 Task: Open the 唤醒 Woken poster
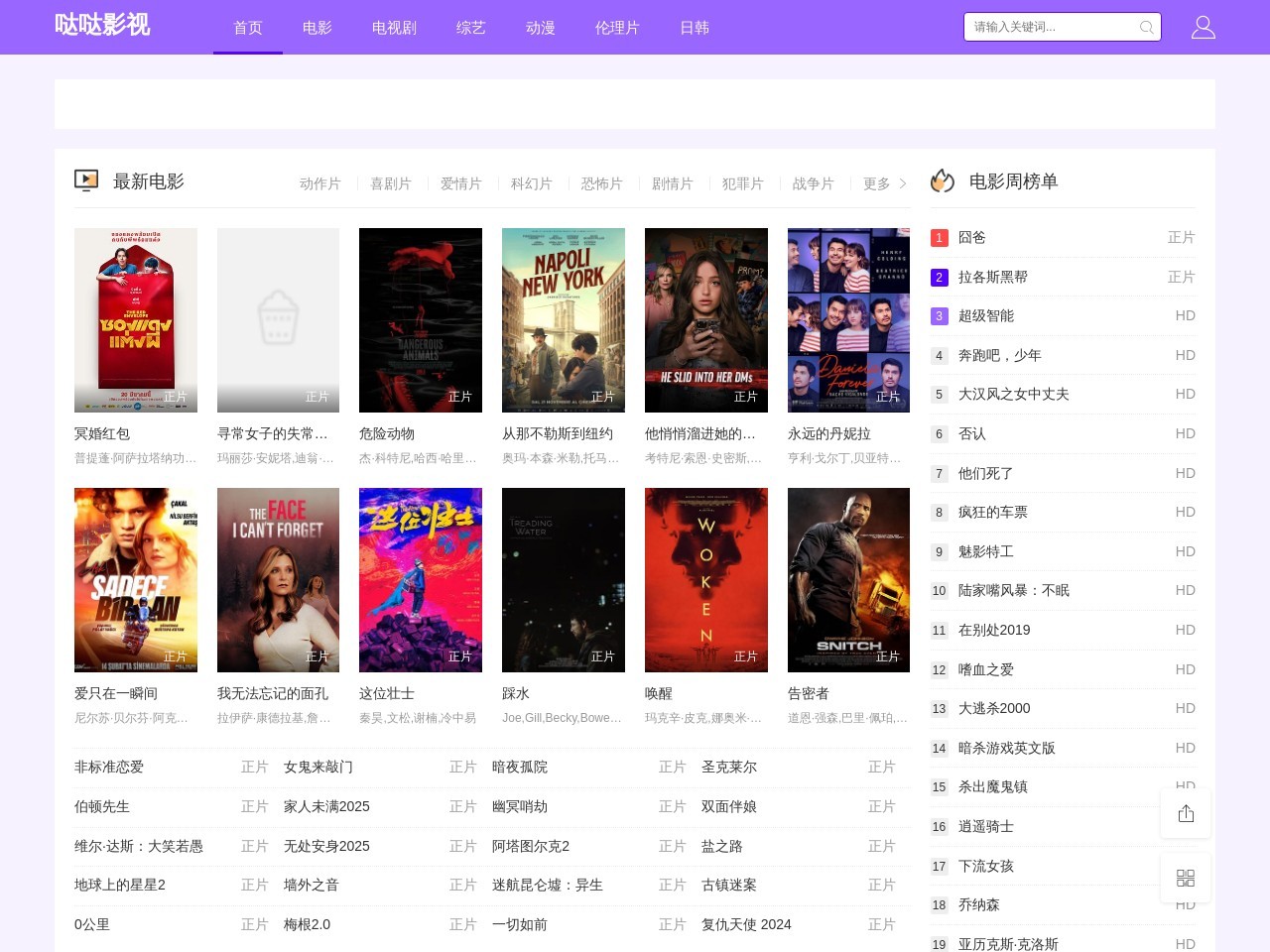706,580
